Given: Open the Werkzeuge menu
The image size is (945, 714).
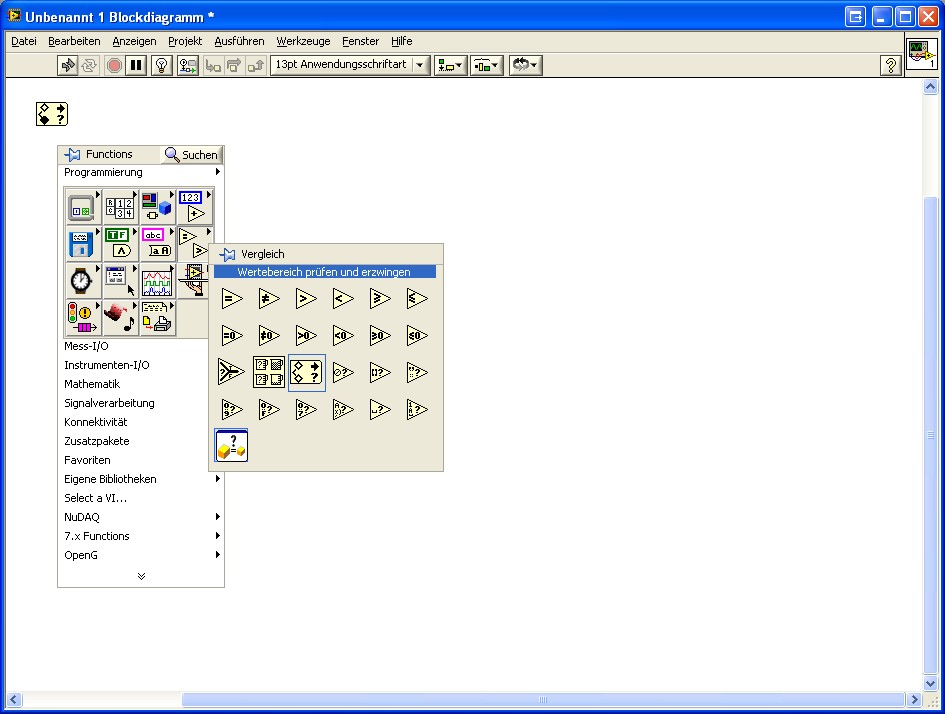Looking at the screenshot, I should pyautogui.click(x=303, y=41).
